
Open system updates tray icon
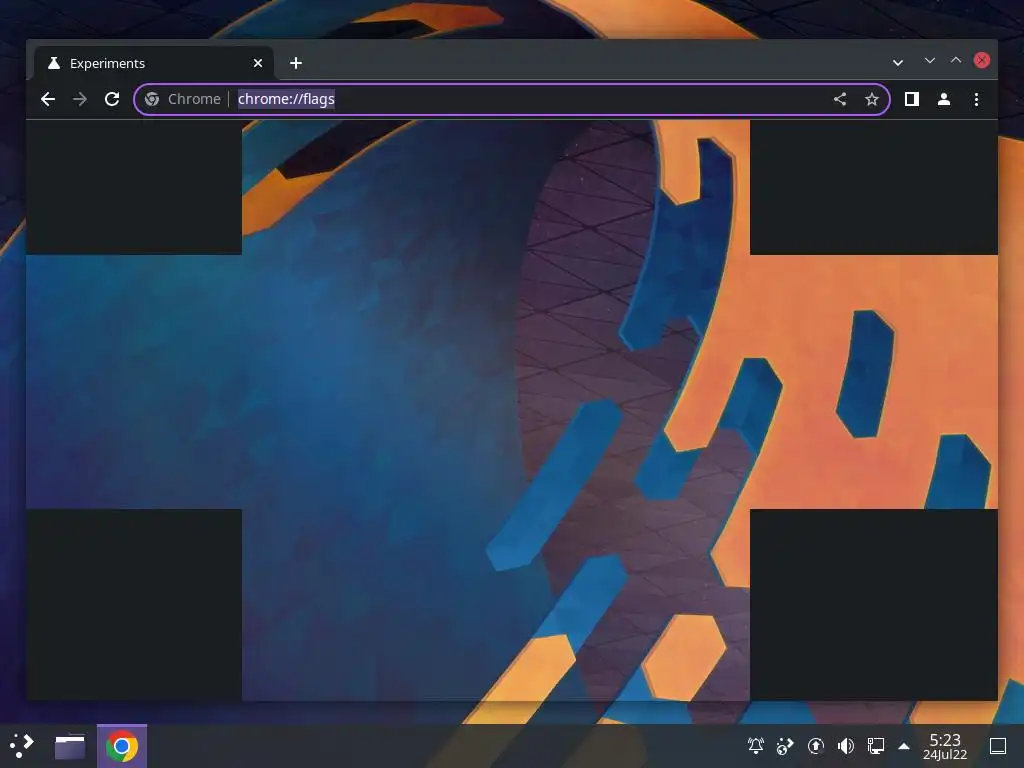coord(816,746)
